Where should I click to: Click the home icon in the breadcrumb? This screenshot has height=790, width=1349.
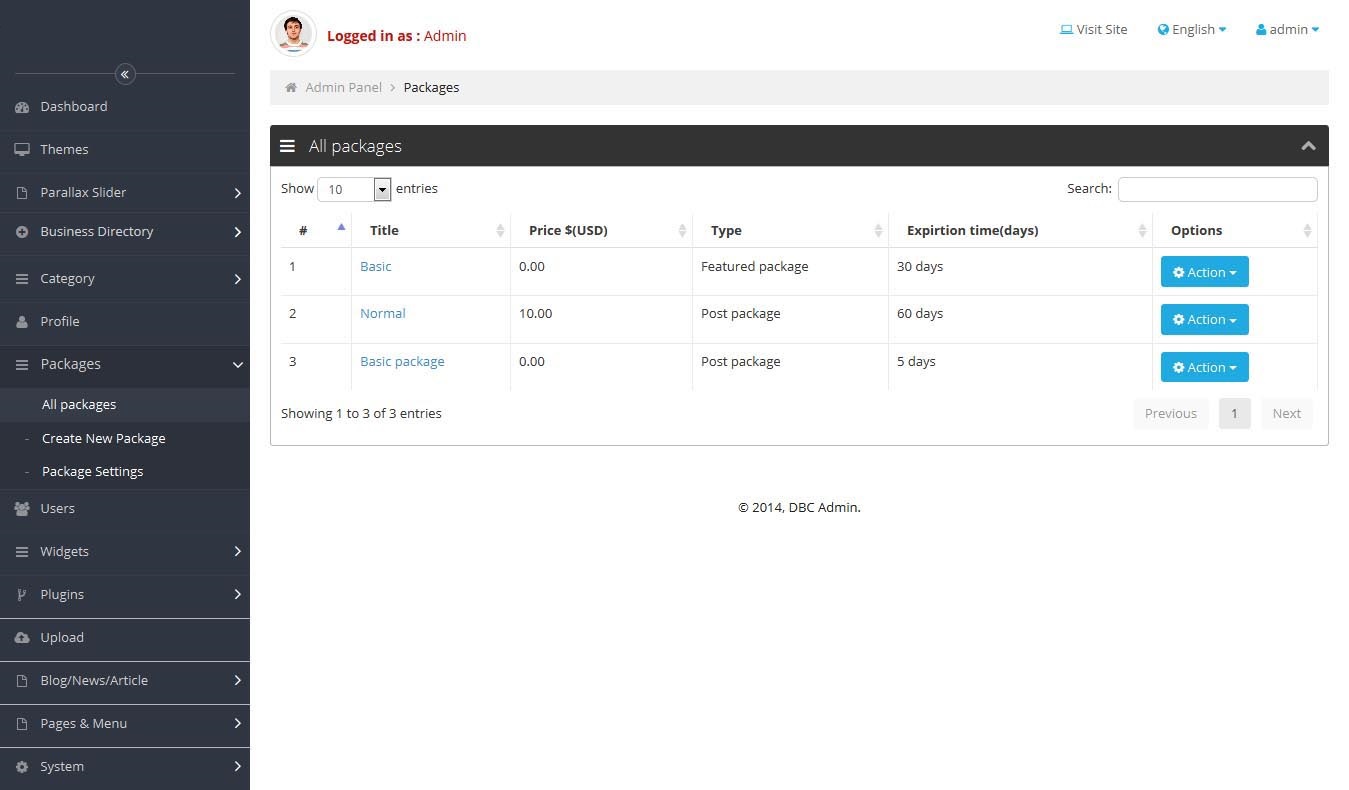(291, 87)
